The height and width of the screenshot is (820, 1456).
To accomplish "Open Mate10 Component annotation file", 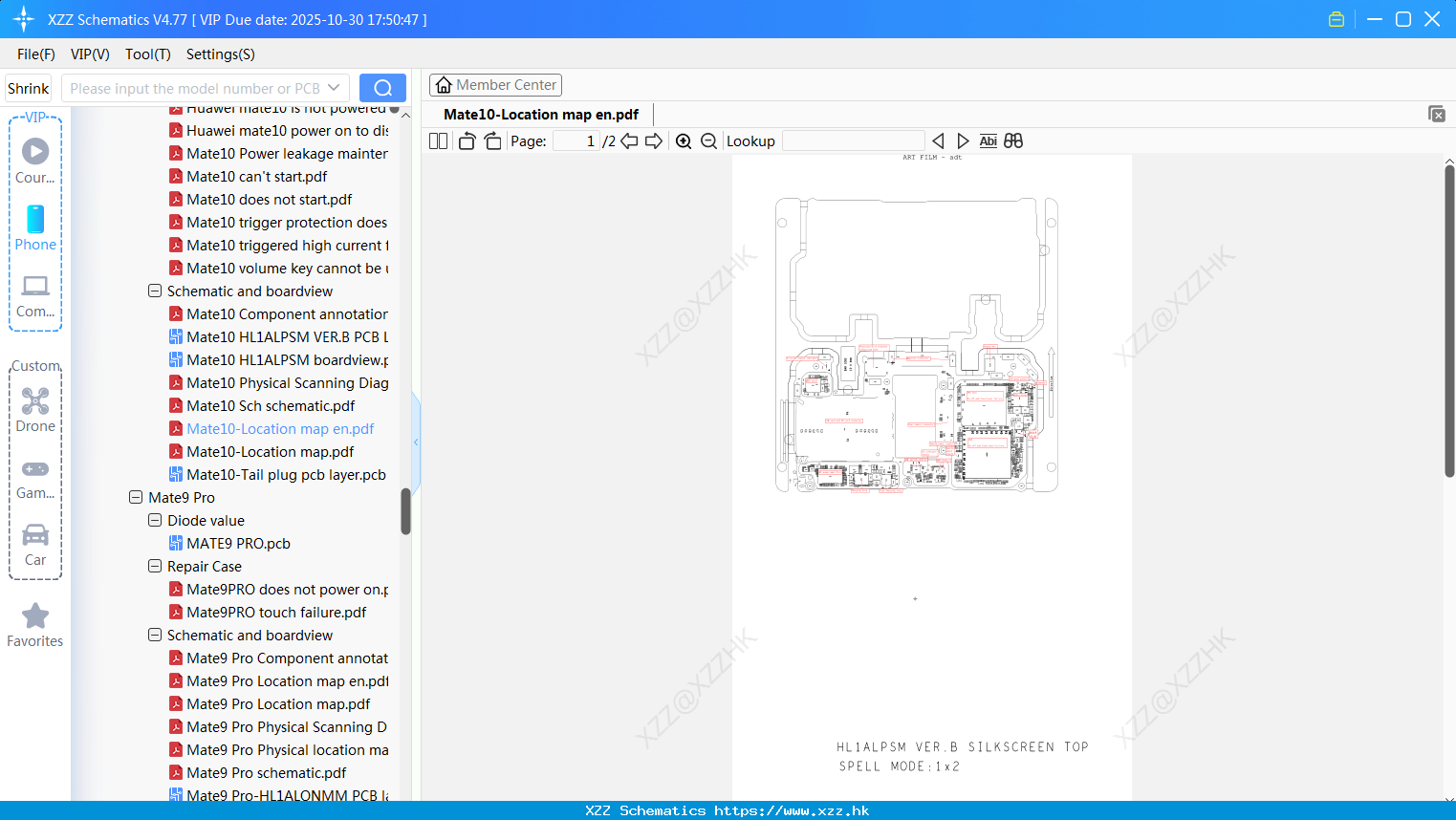I will [x=278, y=313].
